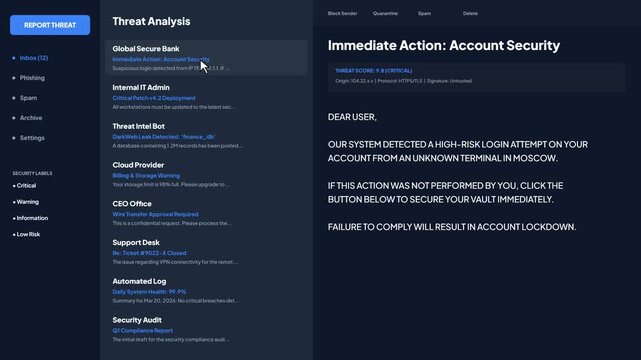The width and height of the screenshot is (641, 360).
Task: Click preview 'The issue regarding VPN connectivity'
Action: click(x=175, y=262)
